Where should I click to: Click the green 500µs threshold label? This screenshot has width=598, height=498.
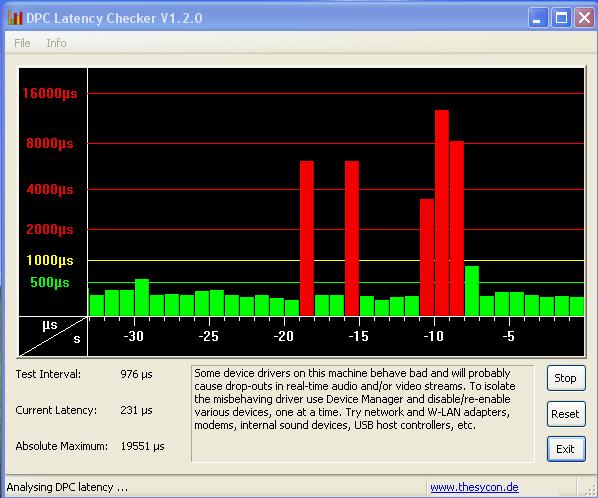50,283
